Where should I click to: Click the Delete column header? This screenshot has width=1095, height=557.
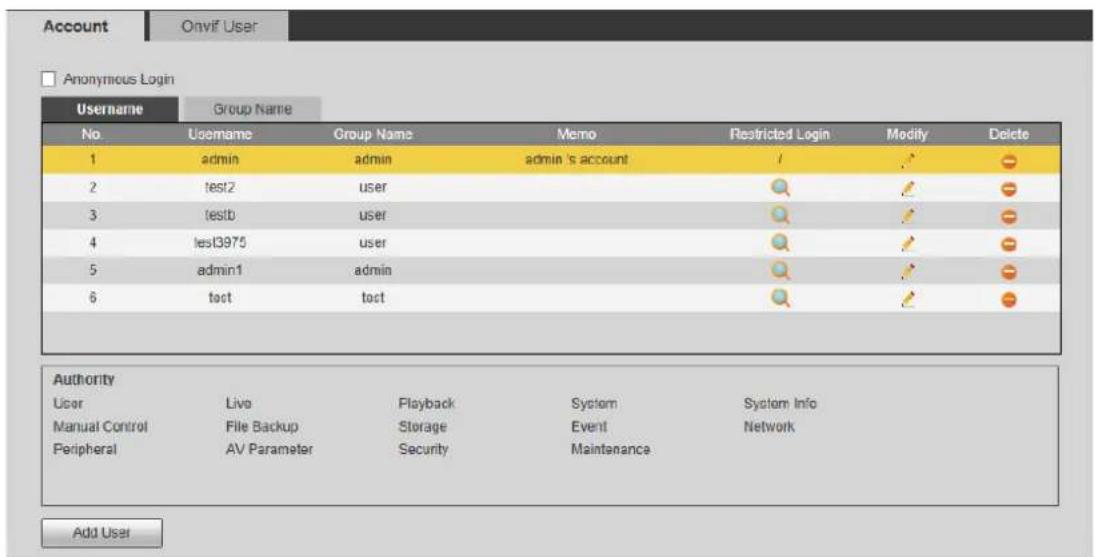point(1008,134)
